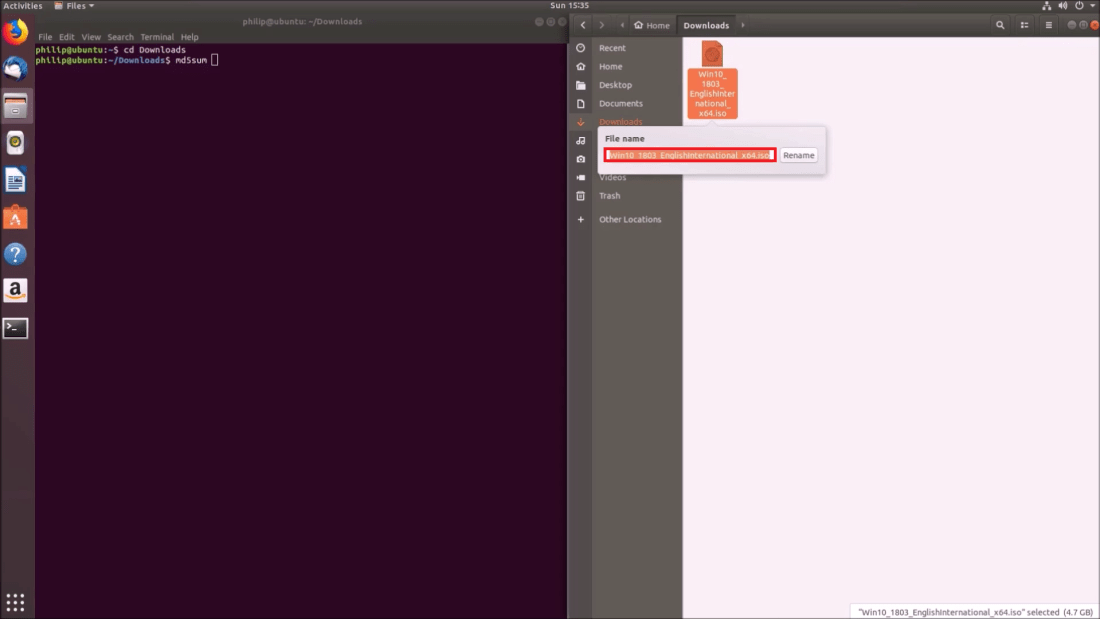Open the terminal Edit menu
The width and height of the screenshot is (1100, 619).
pos(67,37)
